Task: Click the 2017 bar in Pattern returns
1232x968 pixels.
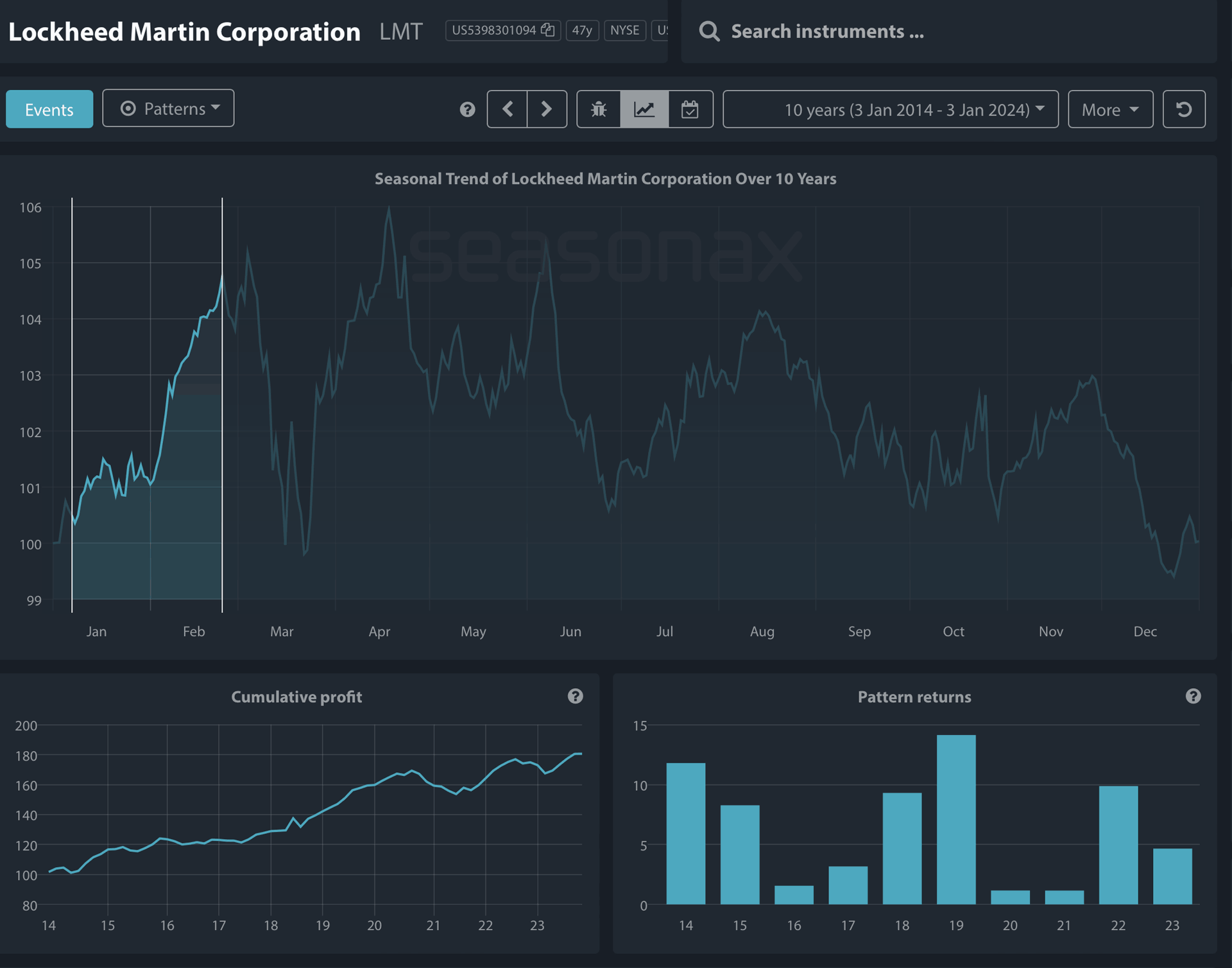Action: (848, 885)
